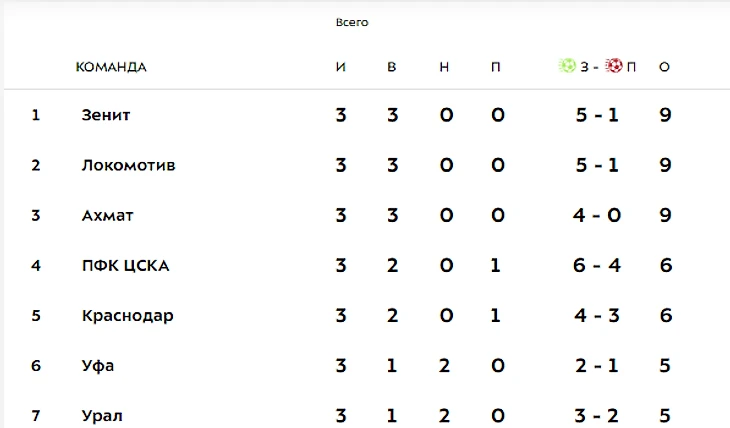The height and width of the screenshot is (428, 730).
Task: Click the КОМАНДА column header
Action: pos(111,67)
